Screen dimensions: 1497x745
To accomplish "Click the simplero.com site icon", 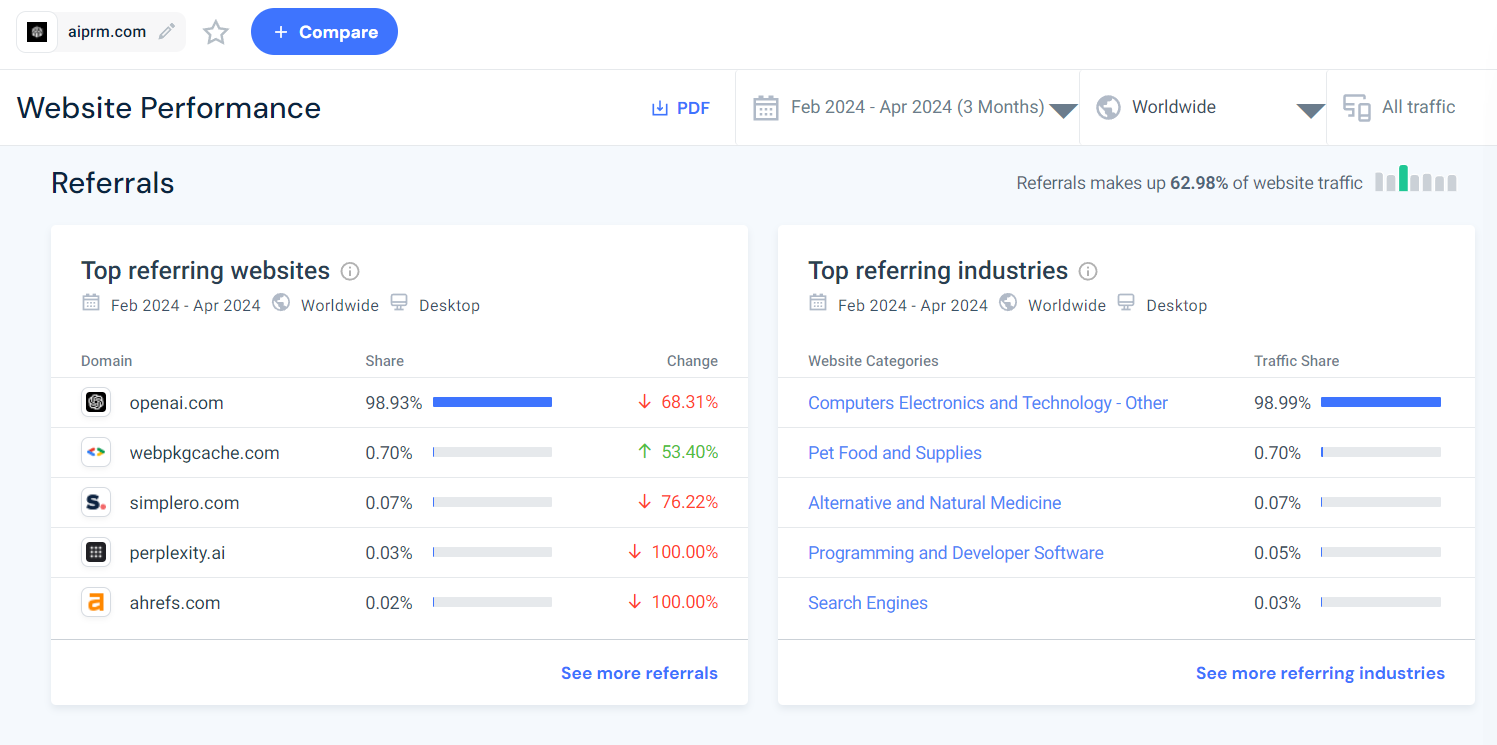I will 96,503.
